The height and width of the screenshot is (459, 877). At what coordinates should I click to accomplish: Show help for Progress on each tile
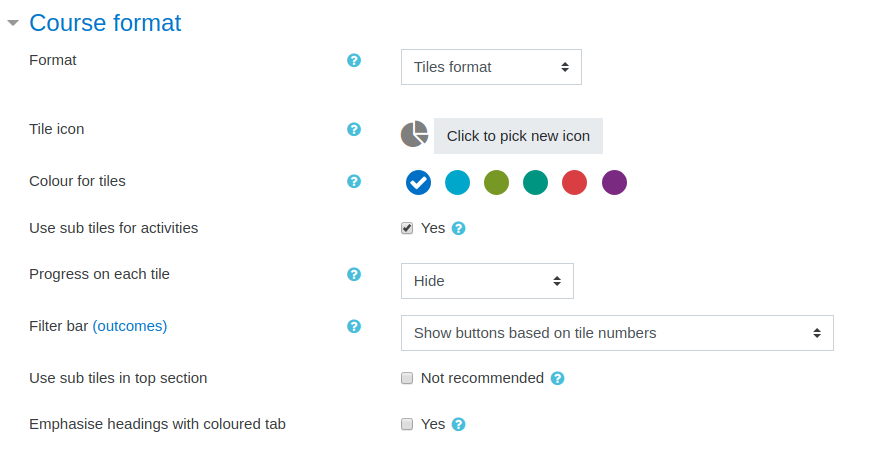[x=353, y=275]
